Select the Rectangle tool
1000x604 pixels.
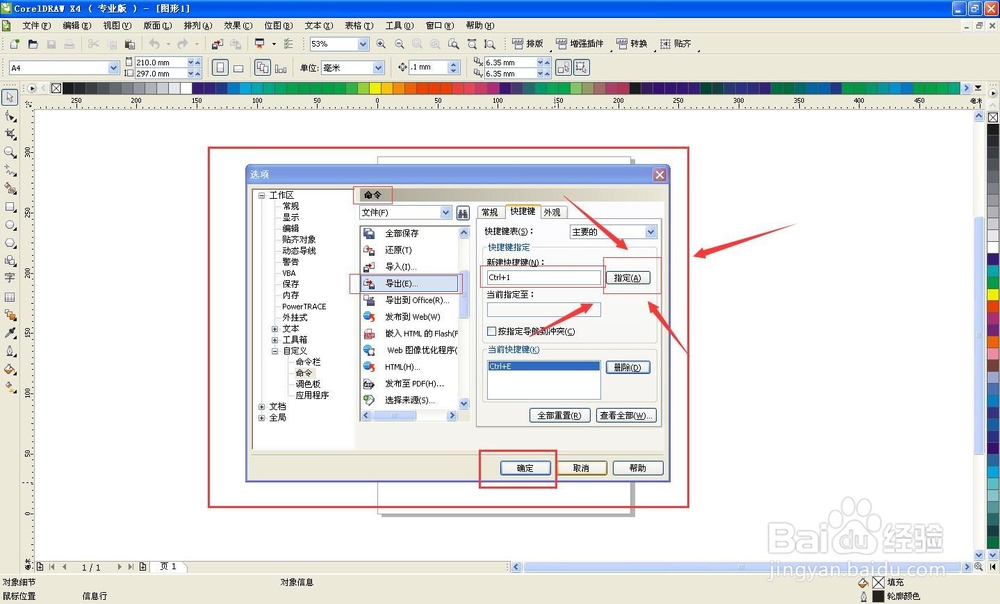pos(10,207)
